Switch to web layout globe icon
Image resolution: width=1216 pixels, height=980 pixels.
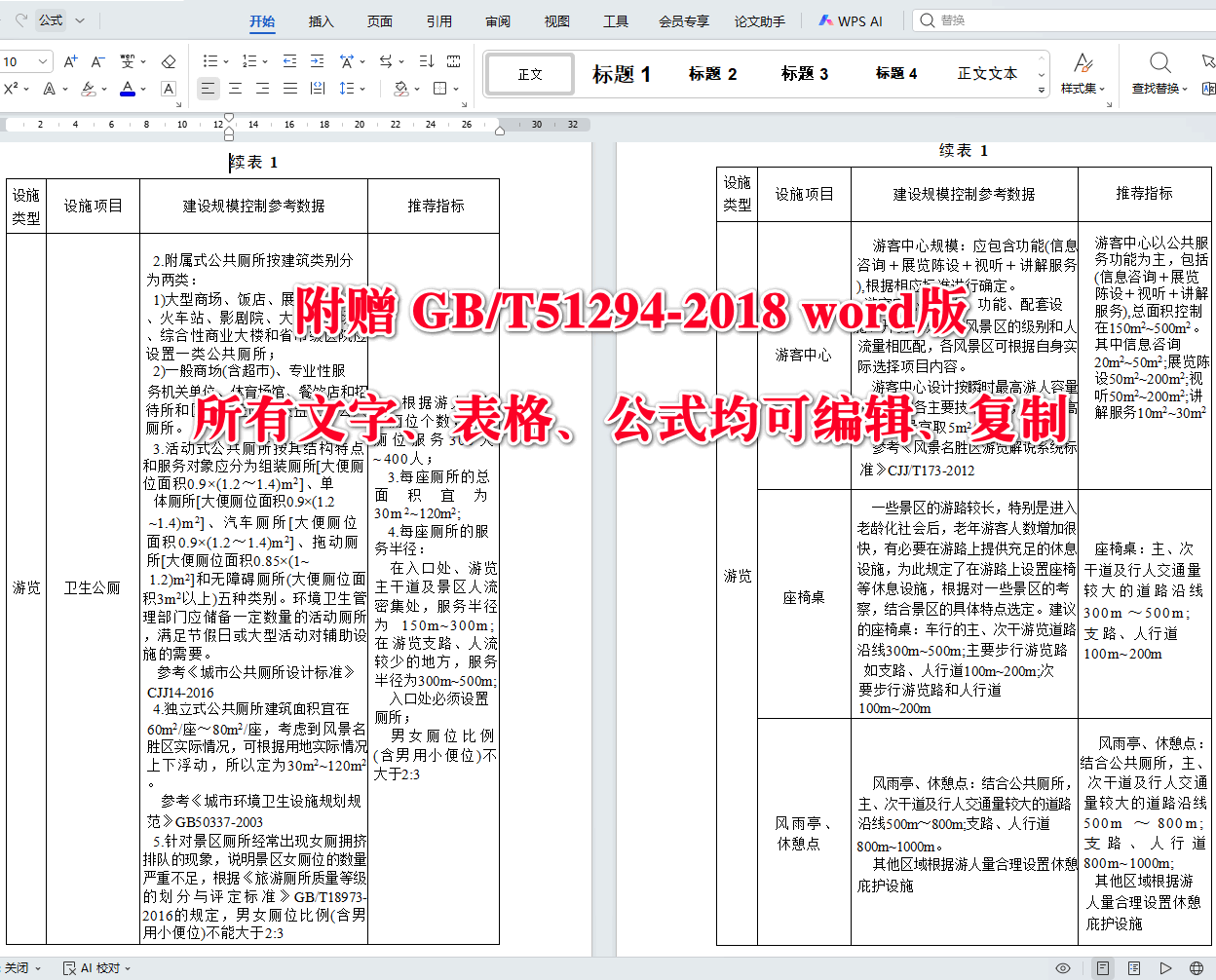1196,968
